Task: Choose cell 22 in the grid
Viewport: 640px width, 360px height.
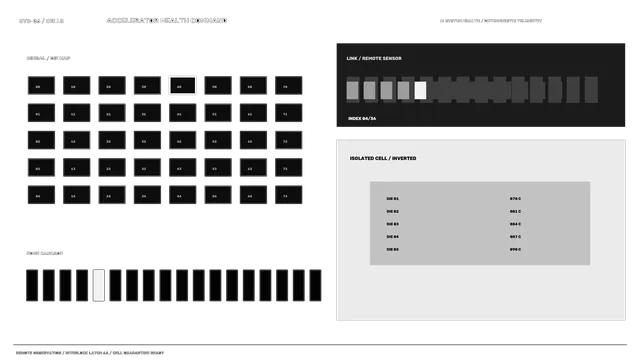Action: [x=112, y=140]
